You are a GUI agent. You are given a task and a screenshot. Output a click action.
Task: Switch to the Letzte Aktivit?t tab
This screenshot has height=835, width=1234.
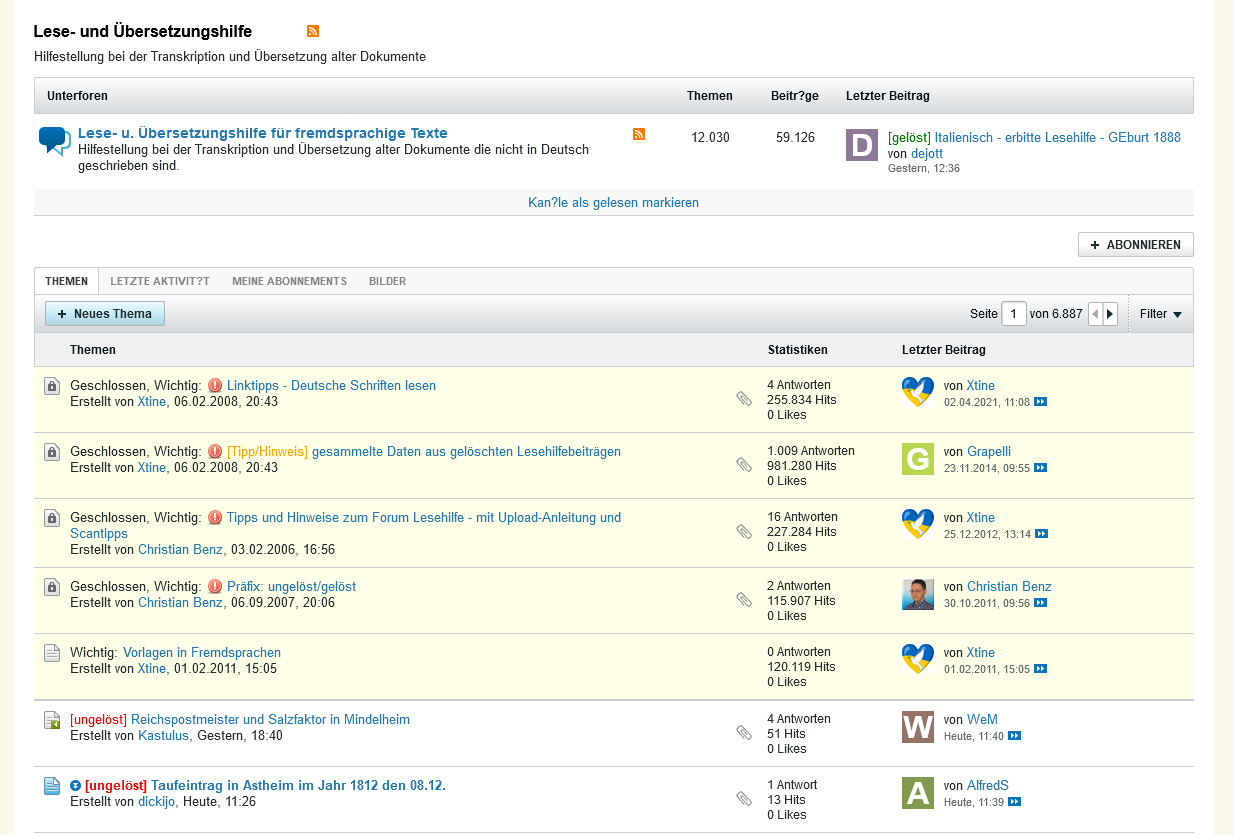coord(160,281)
